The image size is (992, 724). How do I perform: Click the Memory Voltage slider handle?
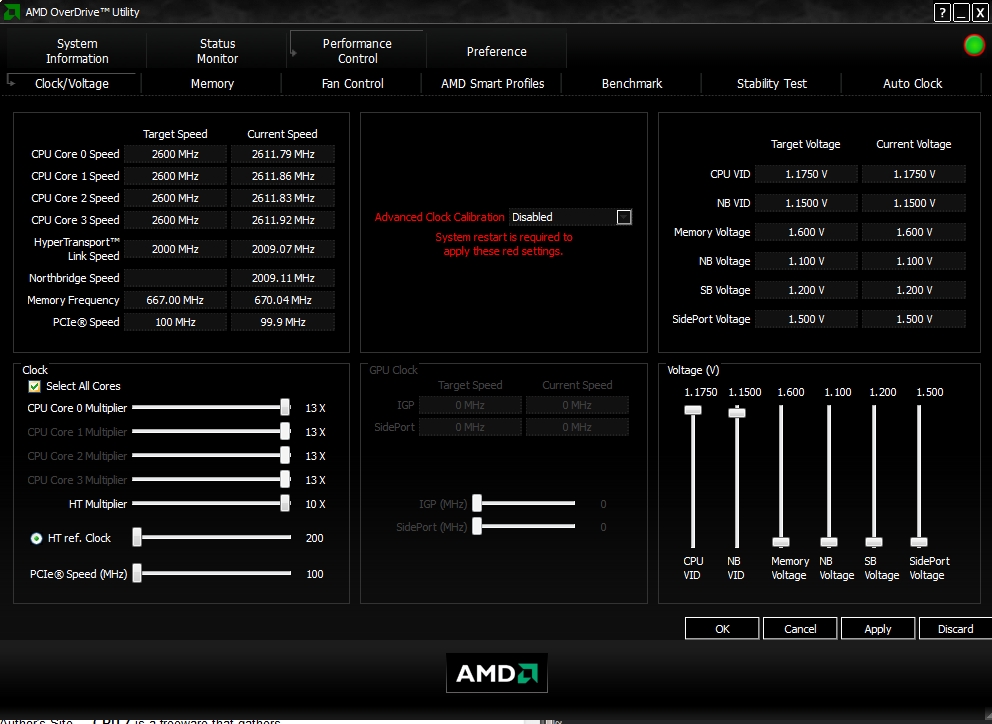point(781,542)
